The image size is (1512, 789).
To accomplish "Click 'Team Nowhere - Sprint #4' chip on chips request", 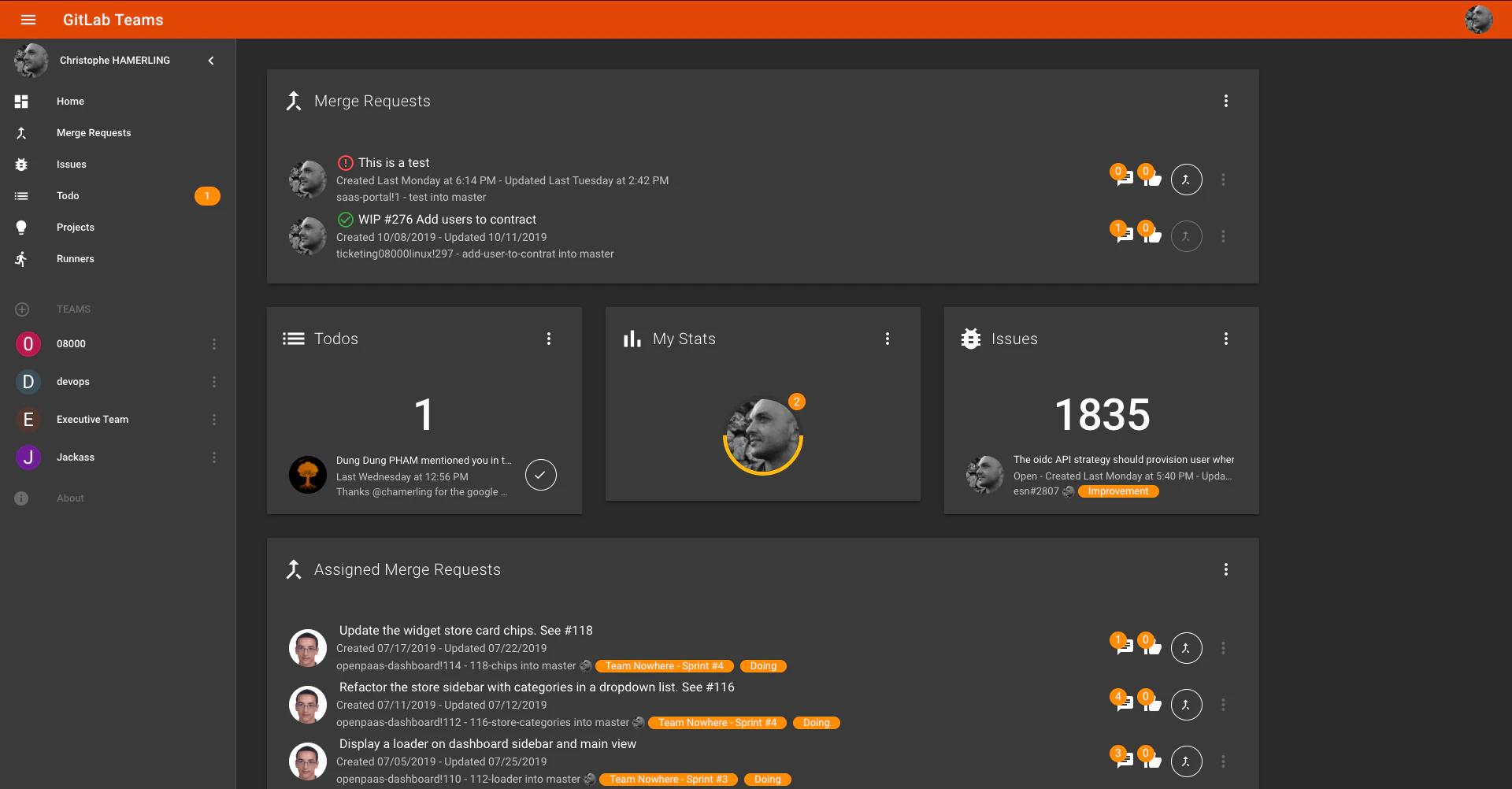I will tap(664, 666).
